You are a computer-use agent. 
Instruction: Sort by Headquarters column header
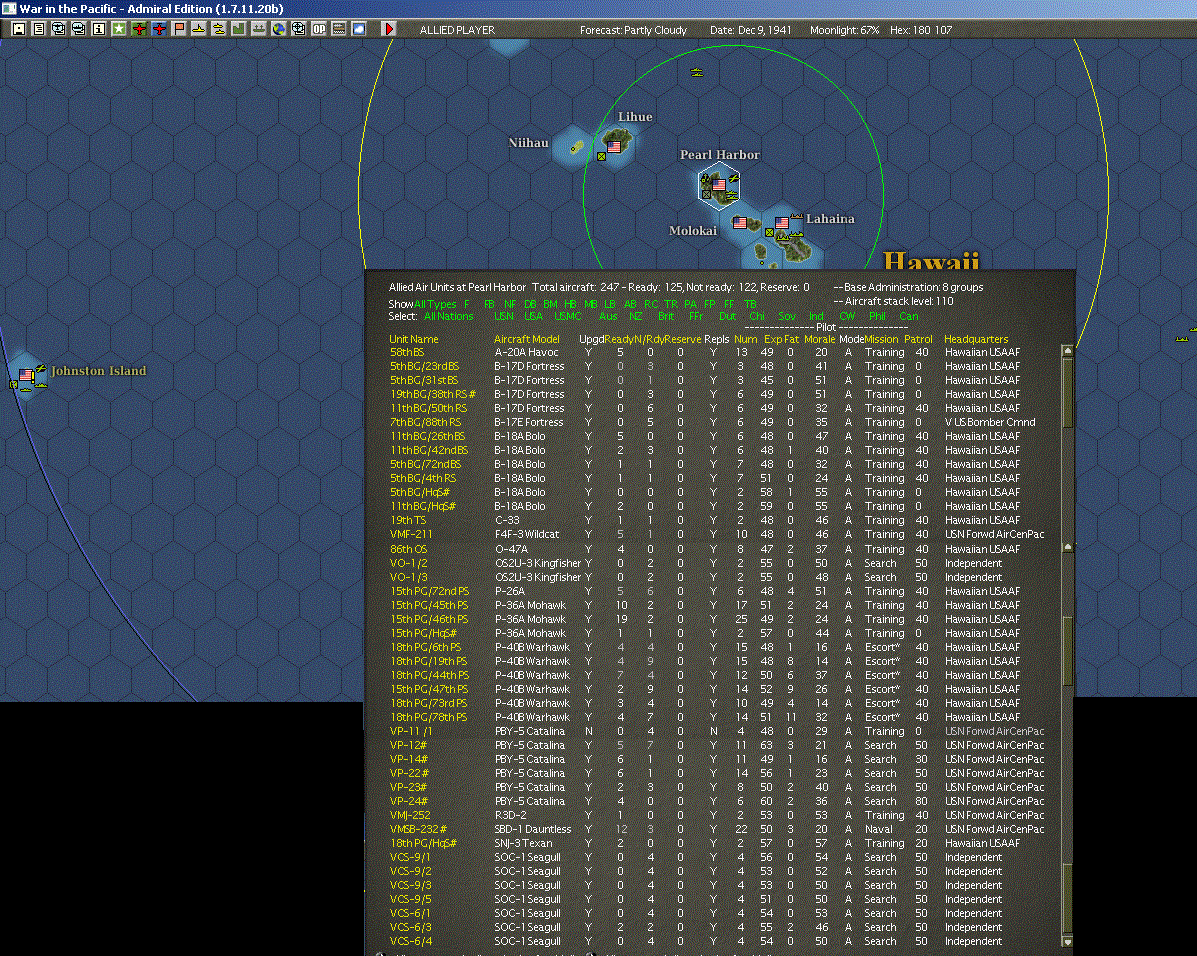click(976, 339)
